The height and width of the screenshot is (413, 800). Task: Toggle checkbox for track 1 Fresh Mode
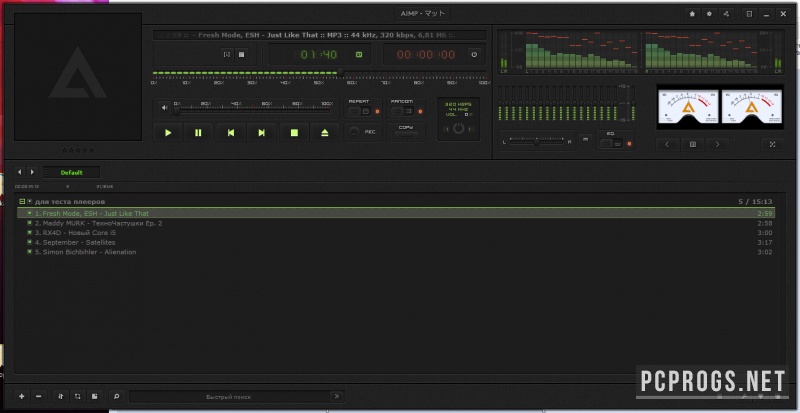coord(30,213)
